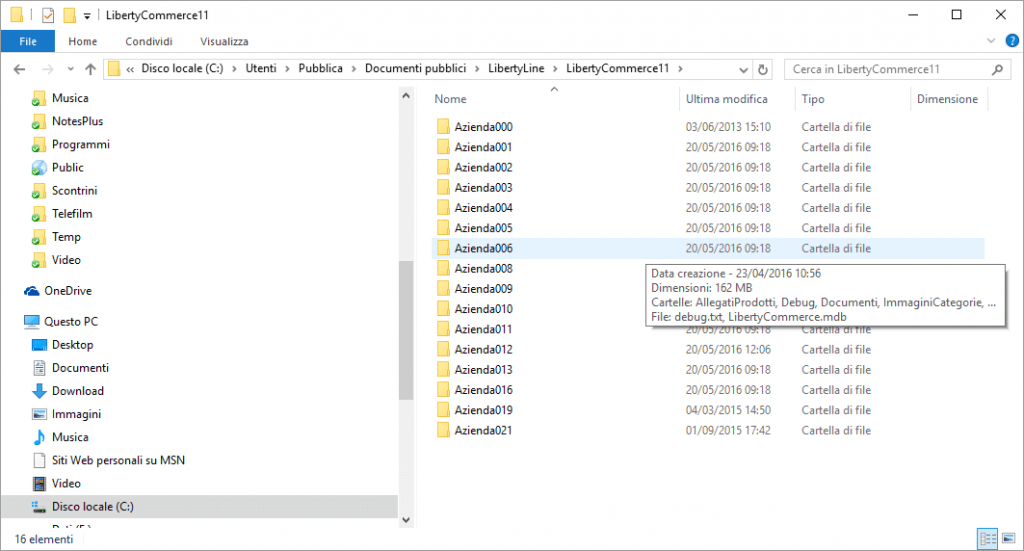Go to Disco locale (C:) breadcrumb
The image size is (1024, 551).
pyautogui.click(x=182, y=69)
